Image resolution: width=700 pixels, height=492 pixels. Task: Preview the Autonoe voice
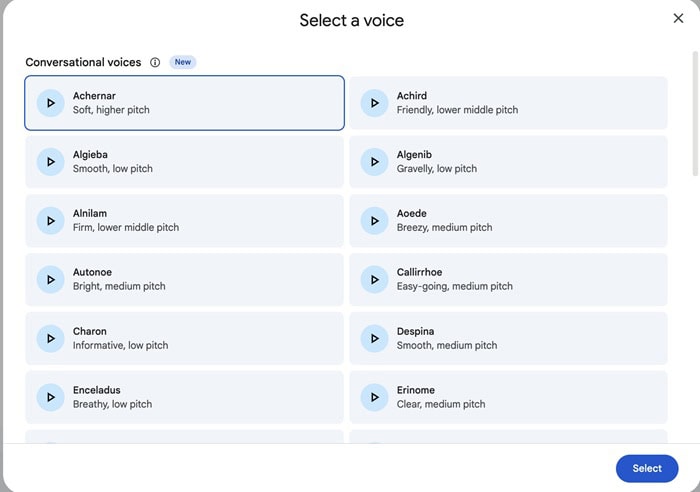(x=50, y=279)
